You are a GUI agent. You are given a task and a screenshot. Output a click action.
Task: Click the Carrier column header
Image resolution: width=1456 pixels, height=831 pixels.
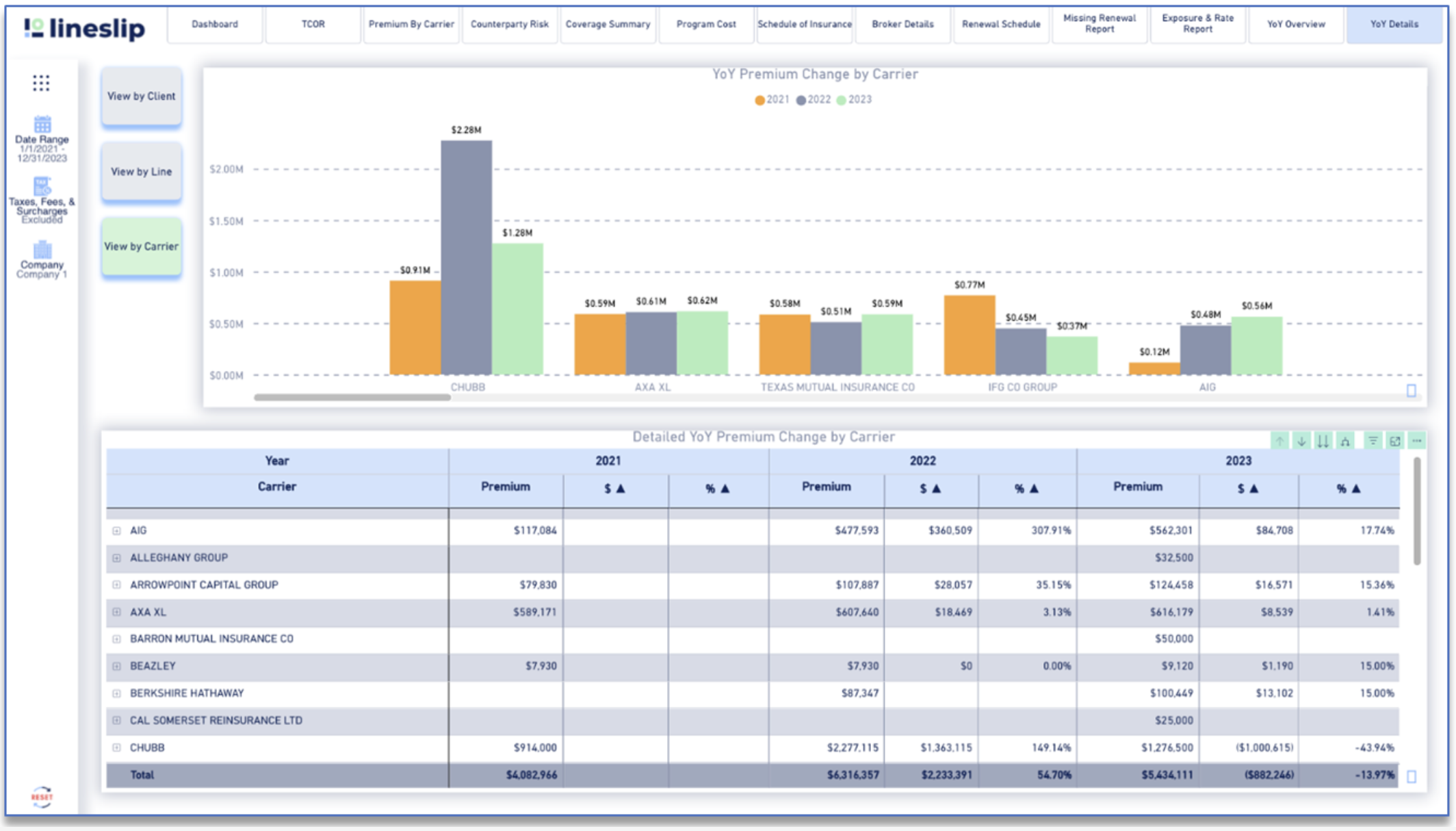click(276, 487)
